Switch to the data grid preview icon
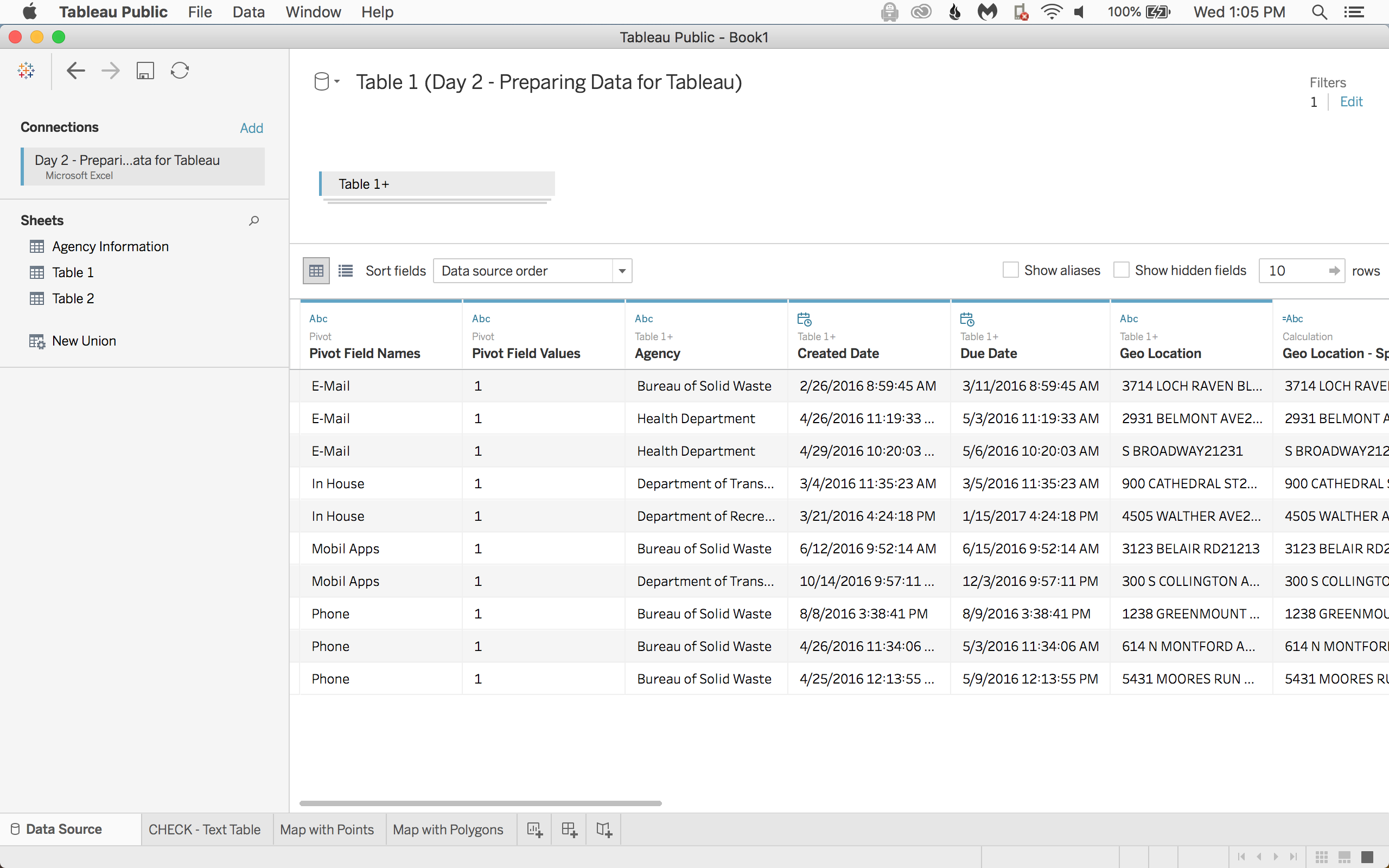Screen dimensions: 1389x868 pos(316,270)
